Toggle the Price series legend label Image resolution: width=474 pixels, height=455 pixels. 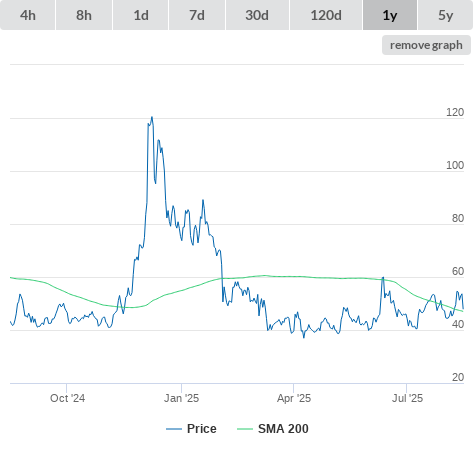tap(202, 429)
